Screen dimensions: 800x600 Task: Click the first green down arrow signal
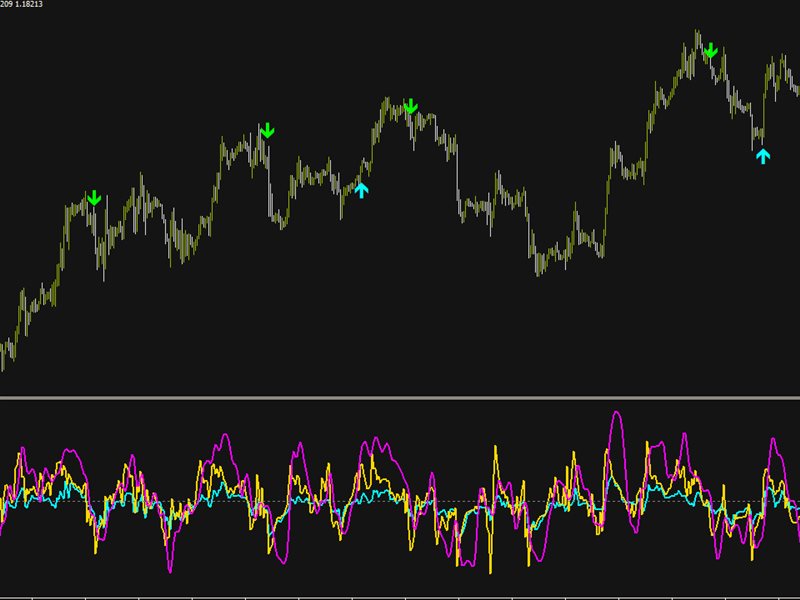[x=94, y=198]
